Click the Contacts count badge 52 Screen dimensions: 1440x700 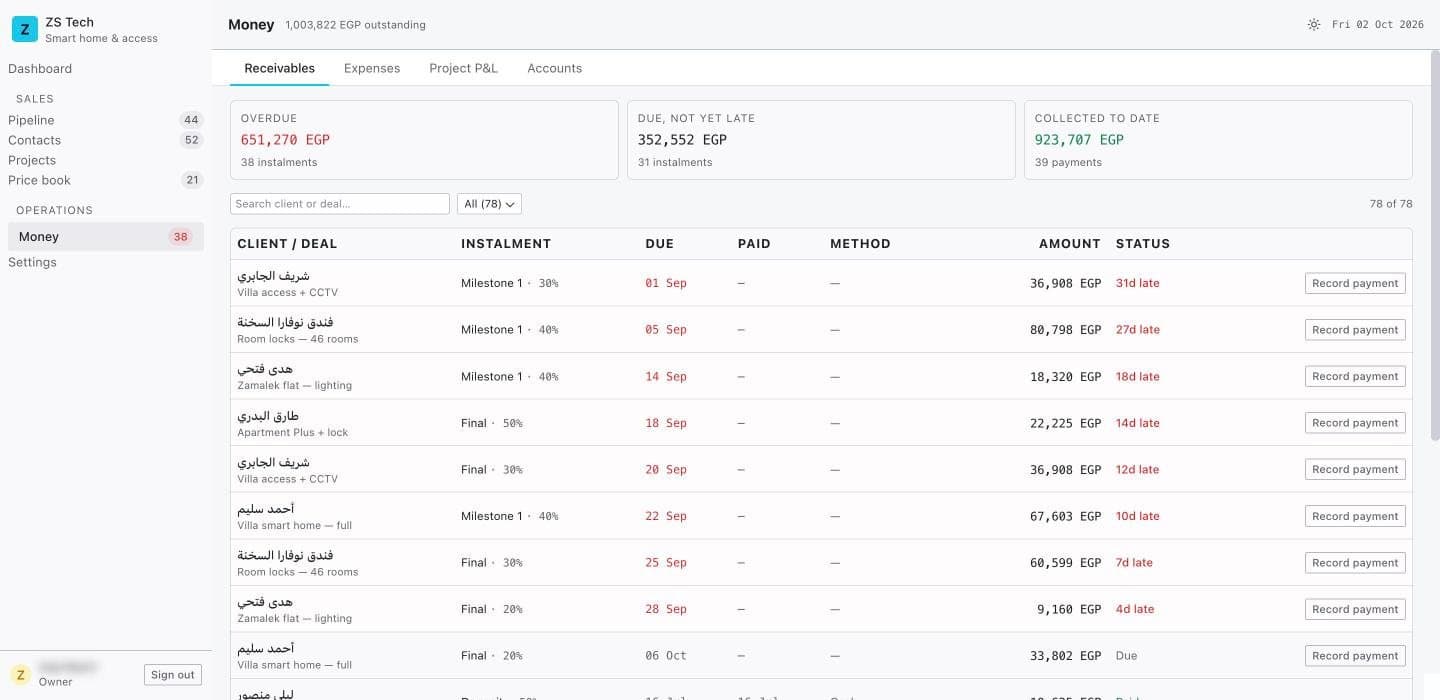tap(191, 140)
